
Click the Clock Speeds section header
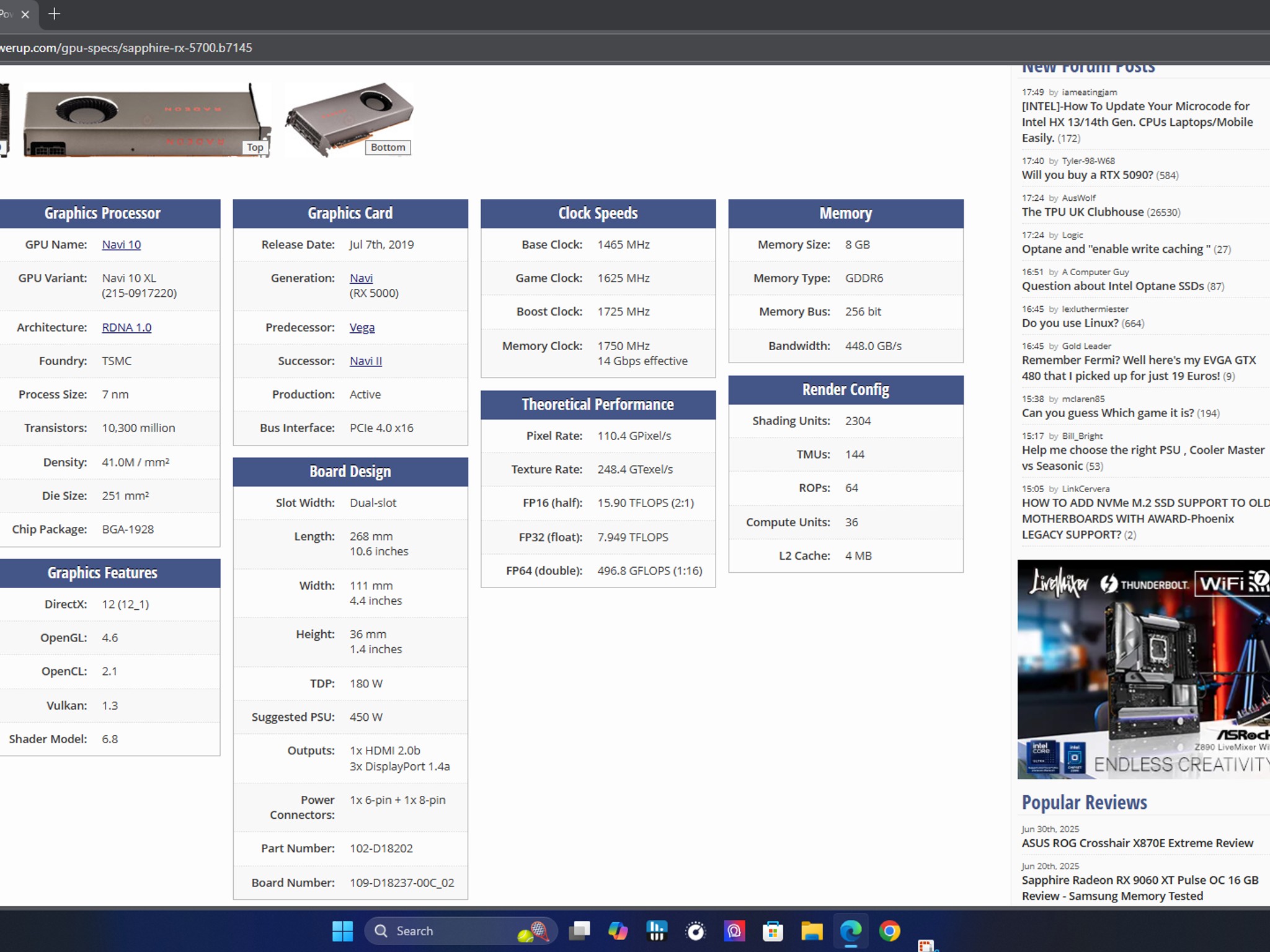(x=598, y=213)
